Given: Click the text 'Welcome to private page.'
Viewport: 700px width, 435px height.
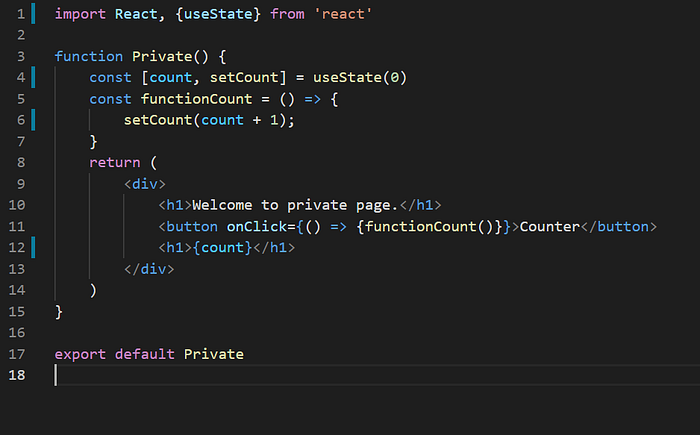Looking at the screenshot, I should (x=295, y=205).
